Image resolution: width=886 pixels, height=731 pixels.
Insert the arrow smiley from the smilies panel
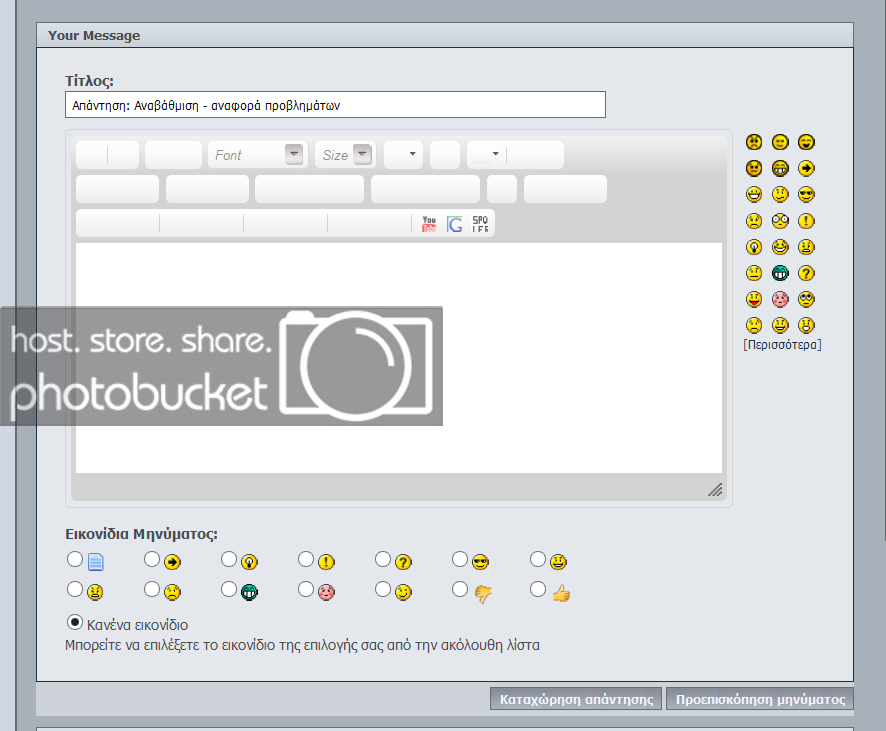pos(806,168)
